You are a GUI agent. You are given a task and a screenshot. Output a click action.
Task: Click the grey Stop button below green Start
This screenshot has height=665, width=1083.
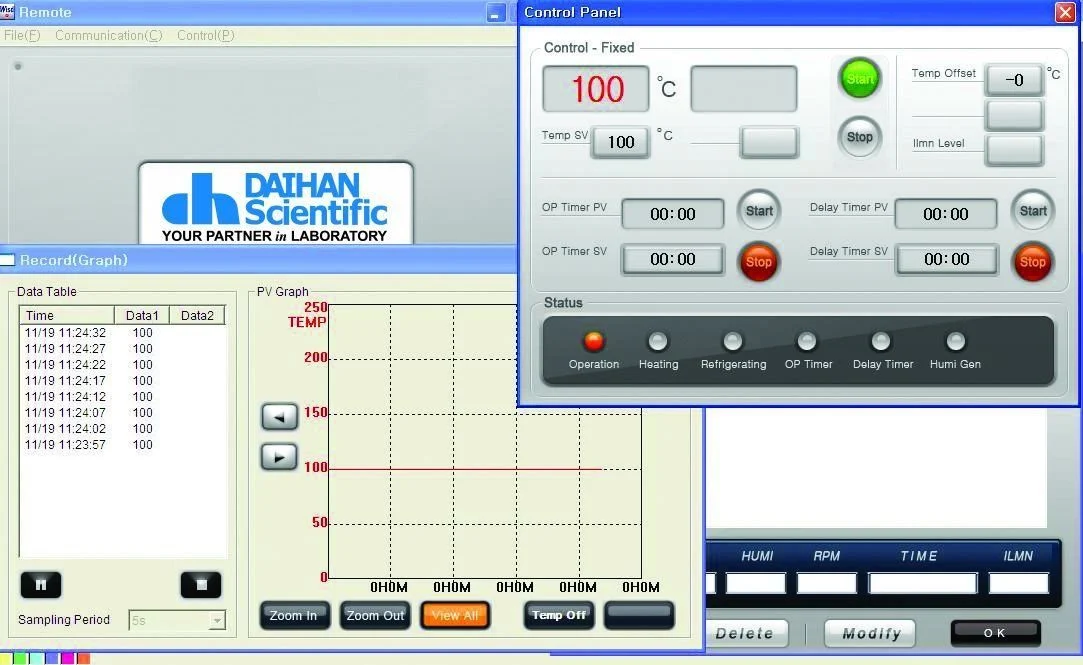tap(859, 136)
